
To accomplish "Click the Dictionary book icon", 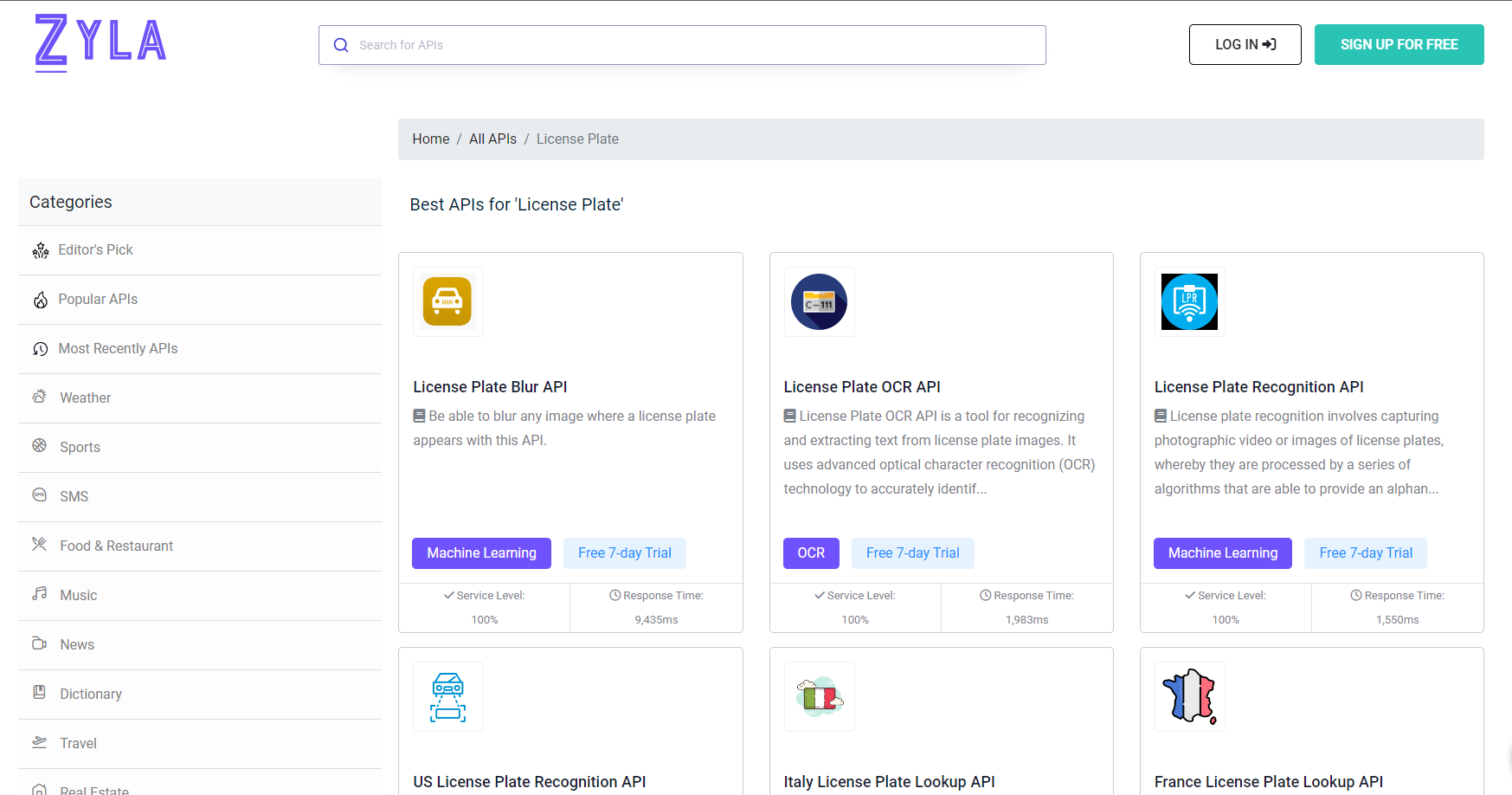I will 40,692.
